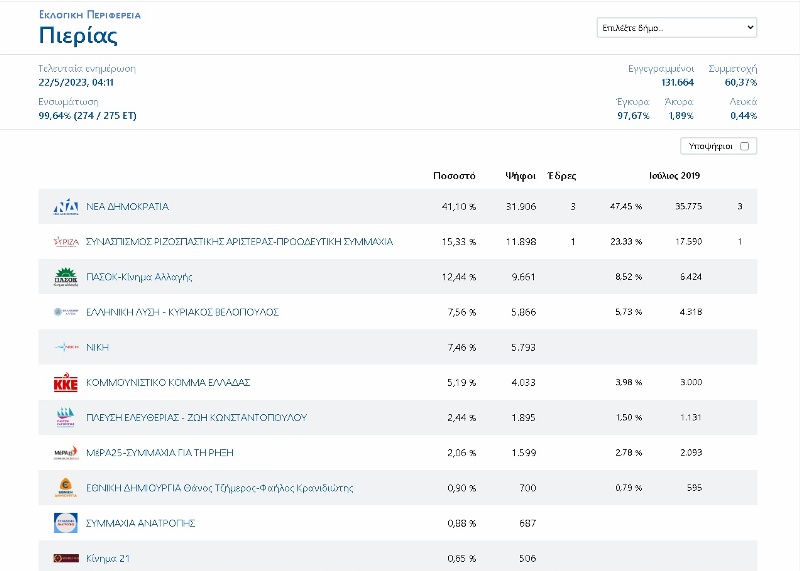The height and width of the screenshot is (571, 800).
Task: Click the 5.793 votes cell
Action: [523, 347]
